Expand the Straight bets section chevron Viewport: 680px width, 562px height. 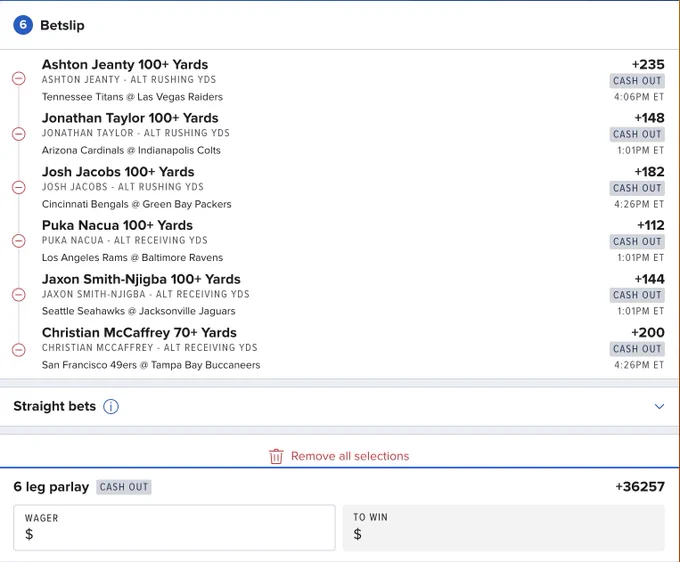pos(659,406)
